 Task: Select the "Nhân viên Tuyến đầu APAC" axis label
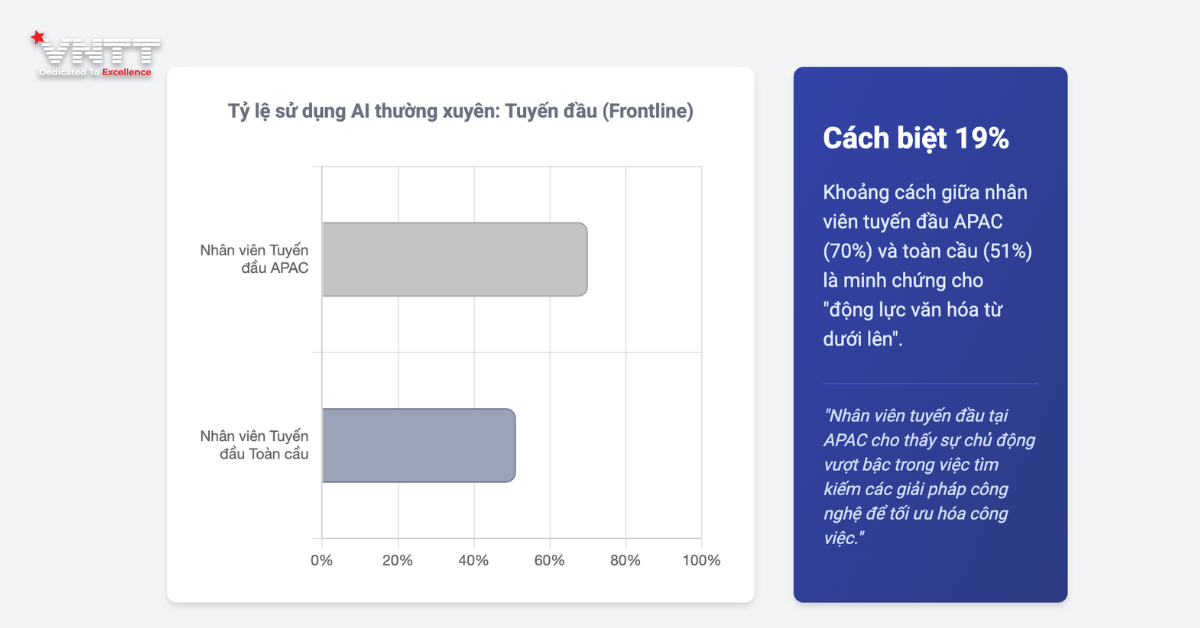(254, 259)
